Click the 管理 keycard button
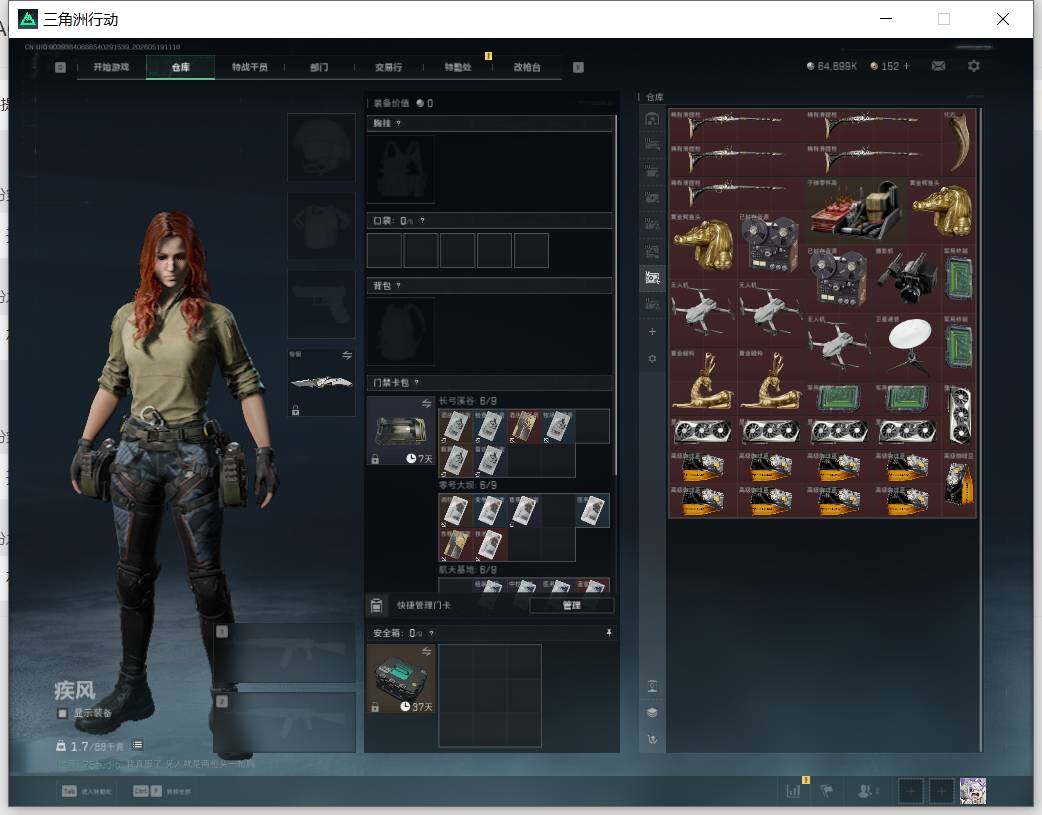 pyautogui.click(x=572, y=605)
